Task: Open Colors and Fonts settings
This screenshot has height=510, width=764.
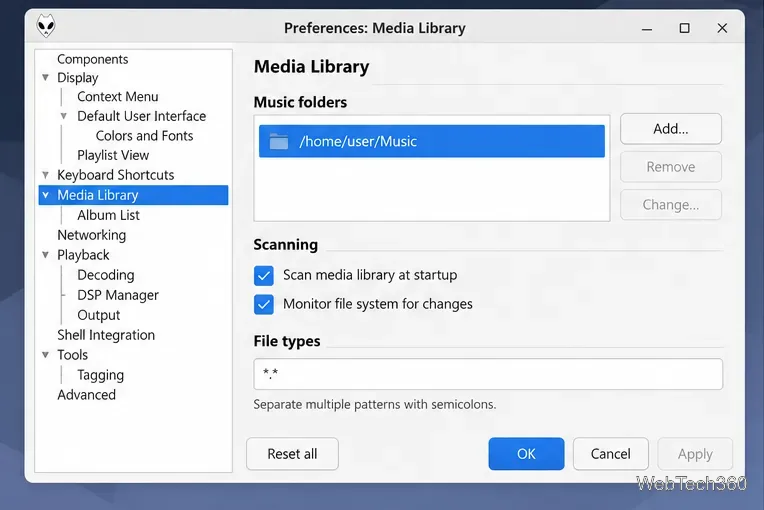Action: pos(144,135)
